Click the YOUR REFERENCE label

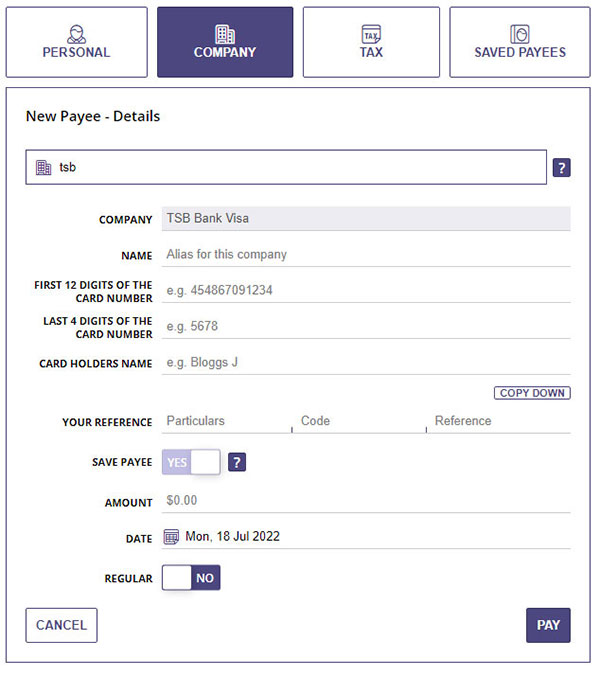[x=107, y=422]
